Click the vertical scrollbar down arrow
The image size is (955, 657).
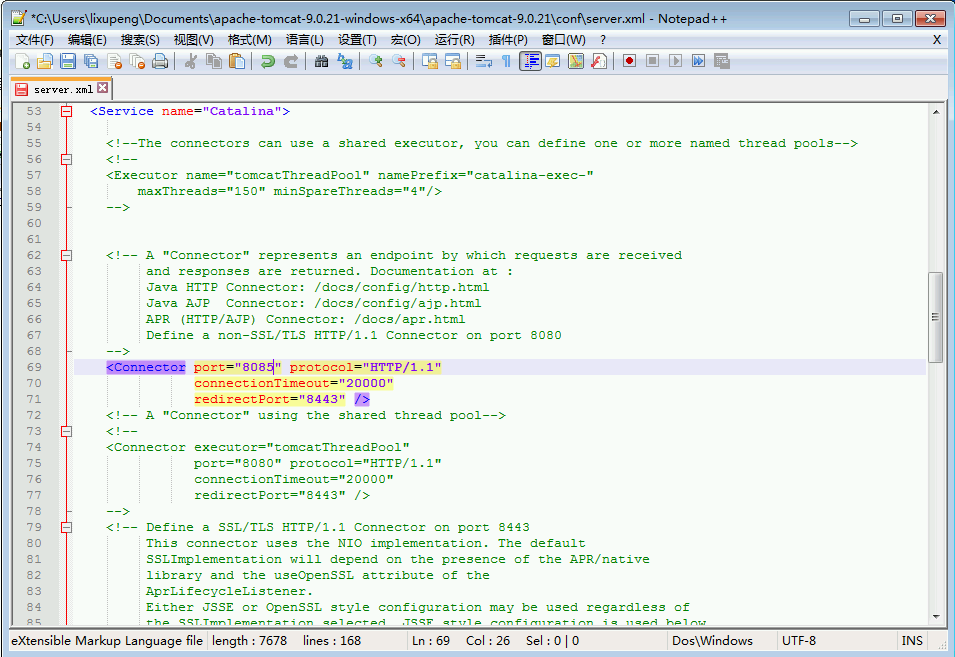tap(936, 616)
